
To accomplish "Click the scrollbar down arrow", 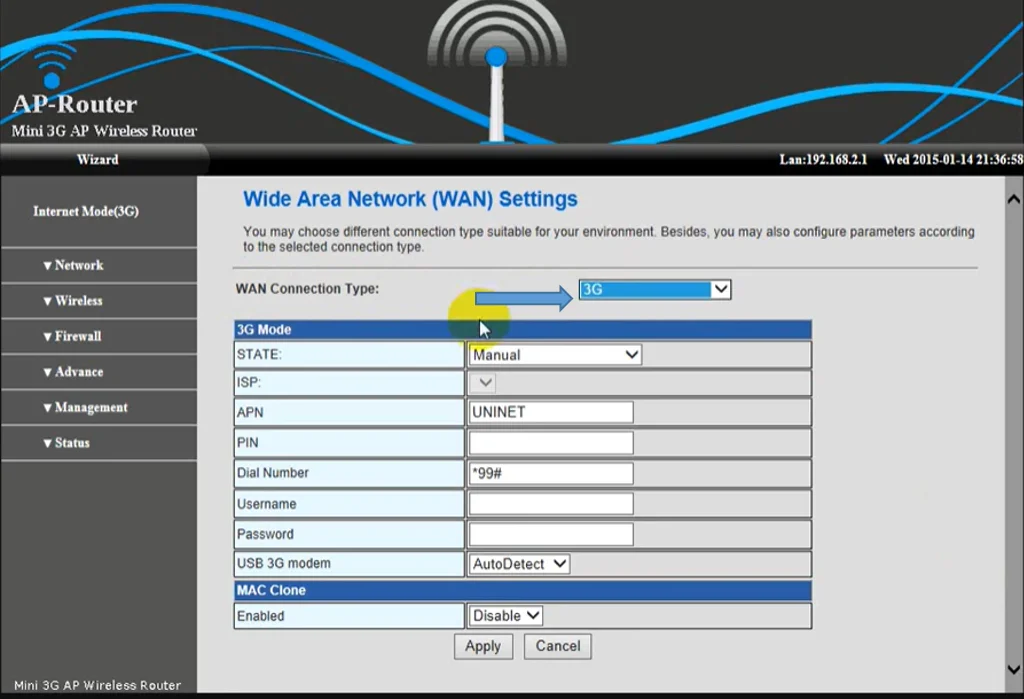I will [x=1013, y=669].
